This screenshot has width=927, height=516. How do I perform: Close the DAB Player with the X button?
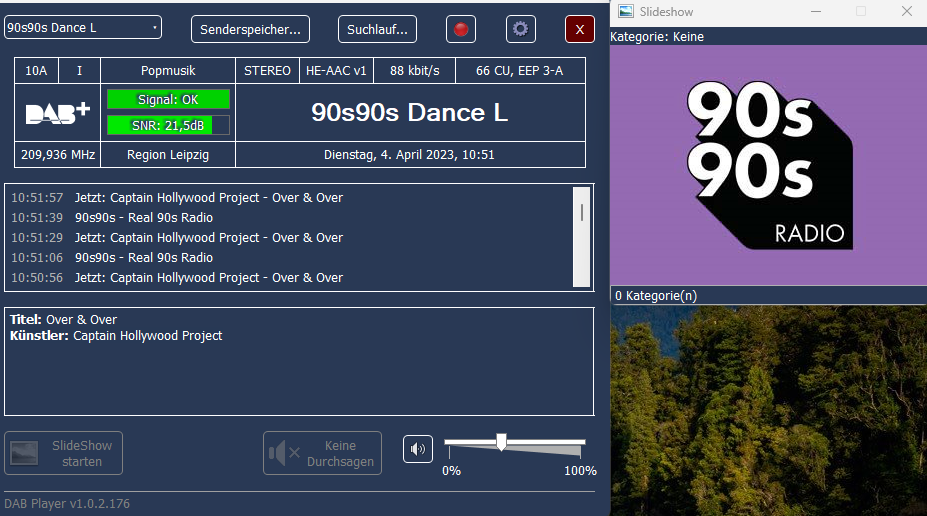(x=579, y=29)
